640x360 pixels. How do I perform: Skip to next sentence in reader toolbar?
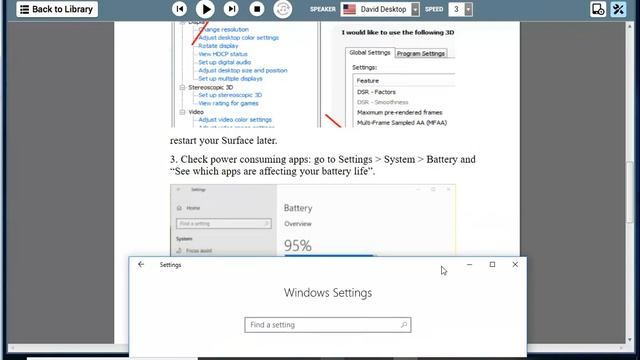pos(231,9)
